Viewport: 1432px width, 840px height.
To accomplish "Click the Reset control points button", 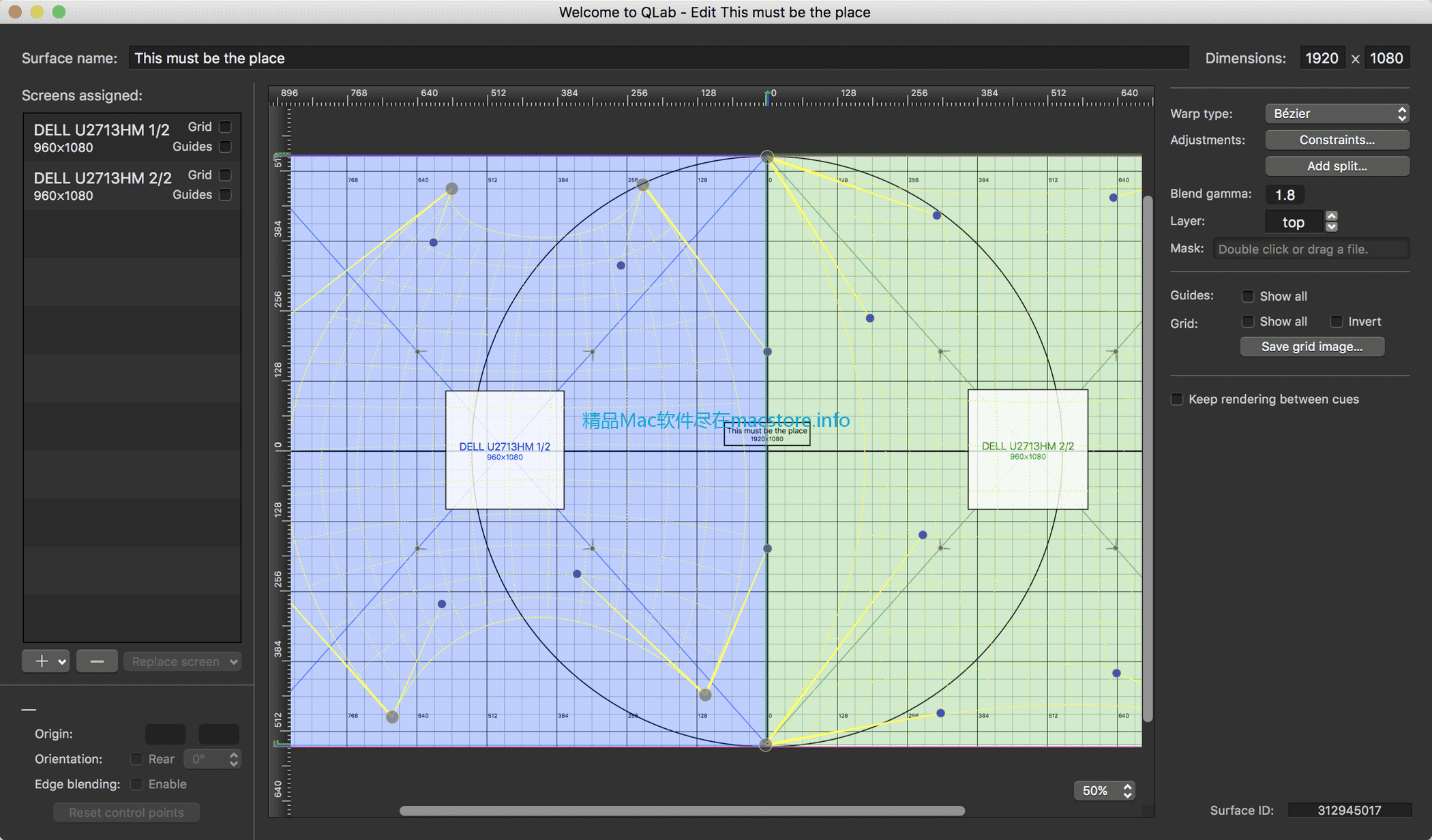I will [126, 812].
